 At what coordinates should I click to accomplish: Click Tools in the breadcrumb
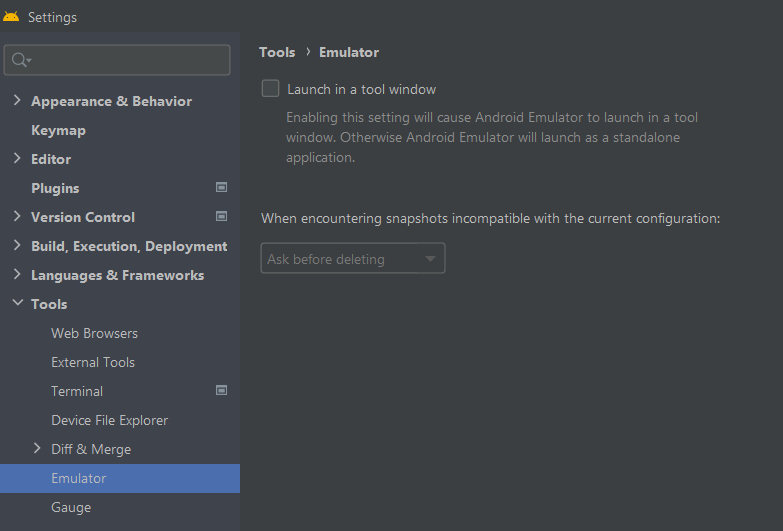click(277, 52)
